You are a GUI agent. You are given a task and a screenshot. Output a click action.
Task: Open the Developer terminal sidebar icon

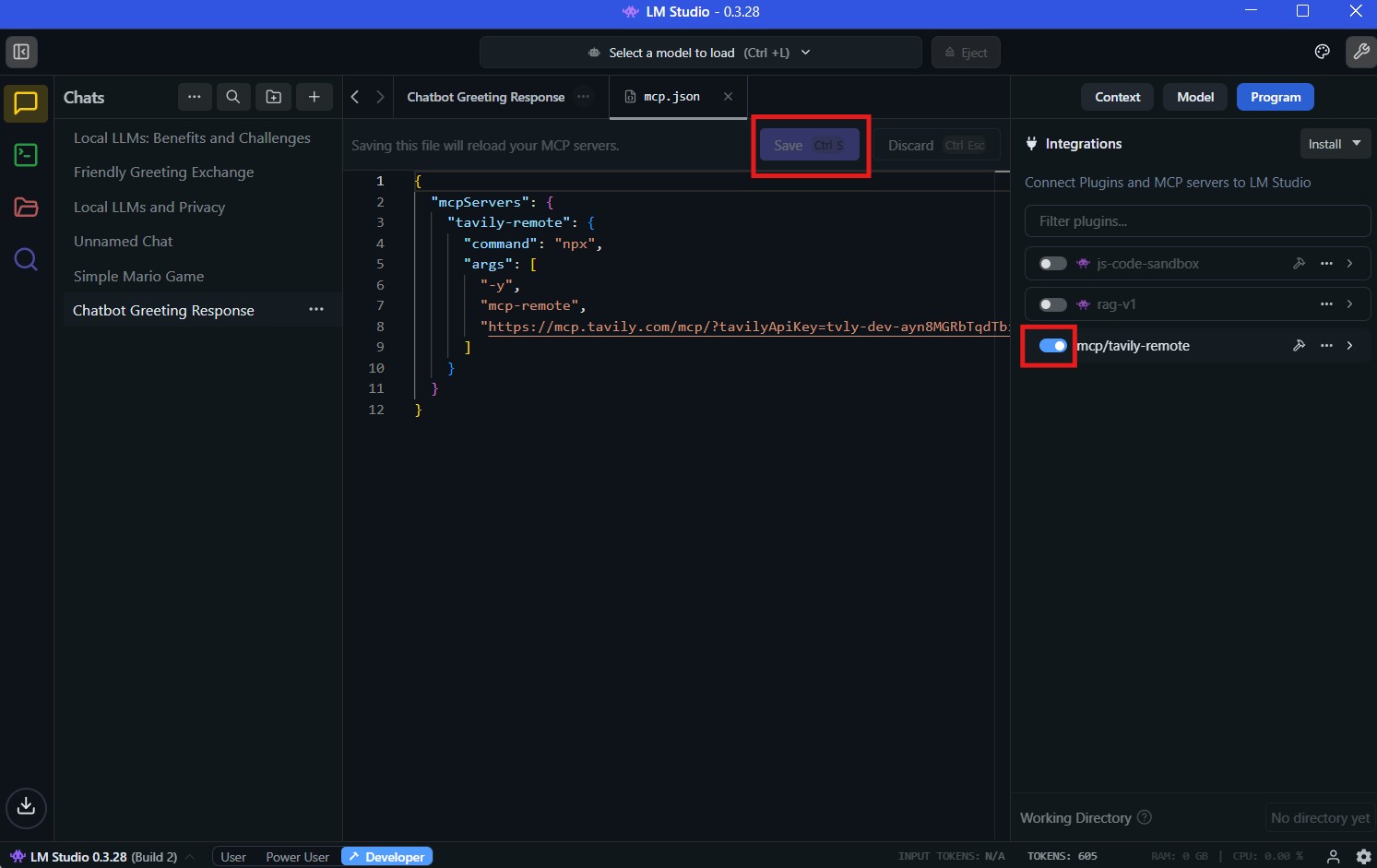pyautogui.click(x=26, y=155)
